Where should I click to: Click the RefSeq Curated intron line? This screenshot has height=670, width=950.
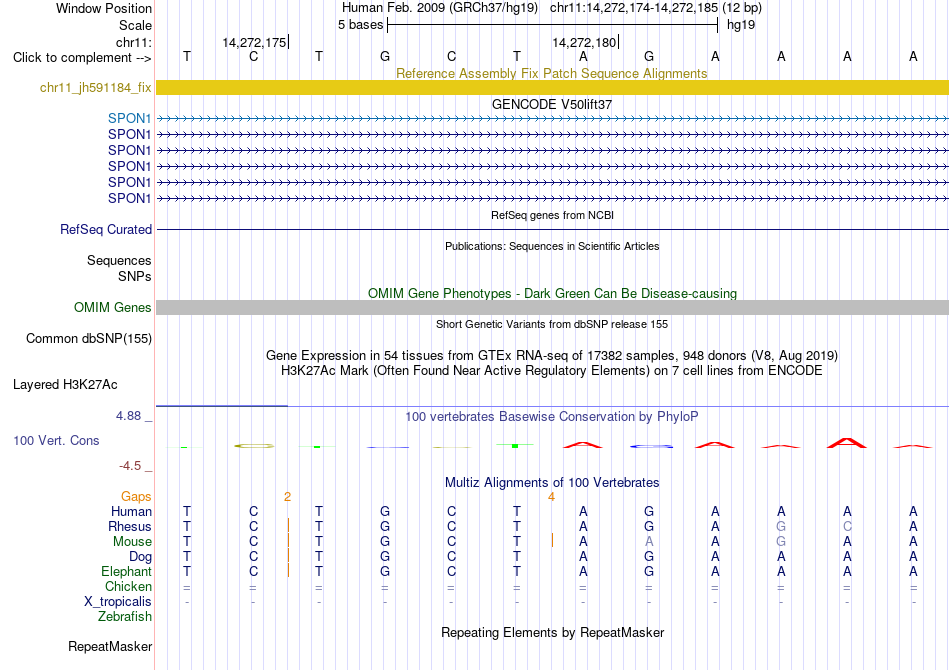point(552,230)
